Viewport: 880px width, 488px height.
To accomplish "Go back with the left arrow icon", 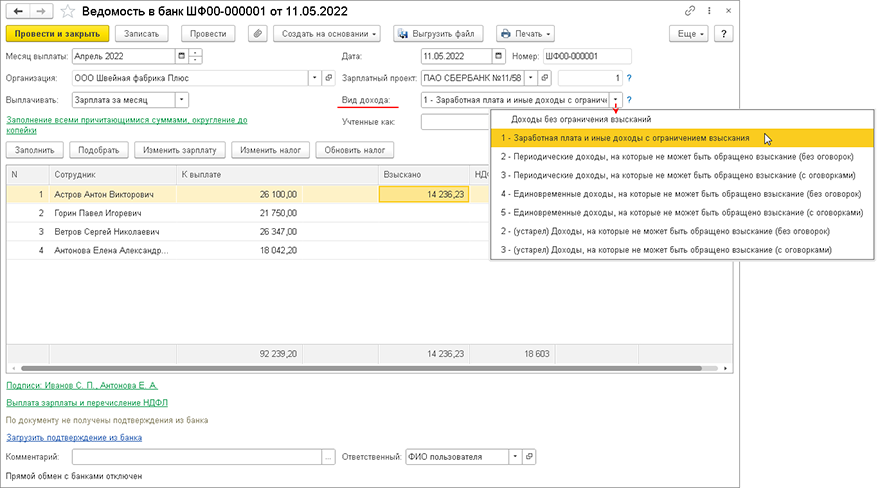I will tap(18, 11).
